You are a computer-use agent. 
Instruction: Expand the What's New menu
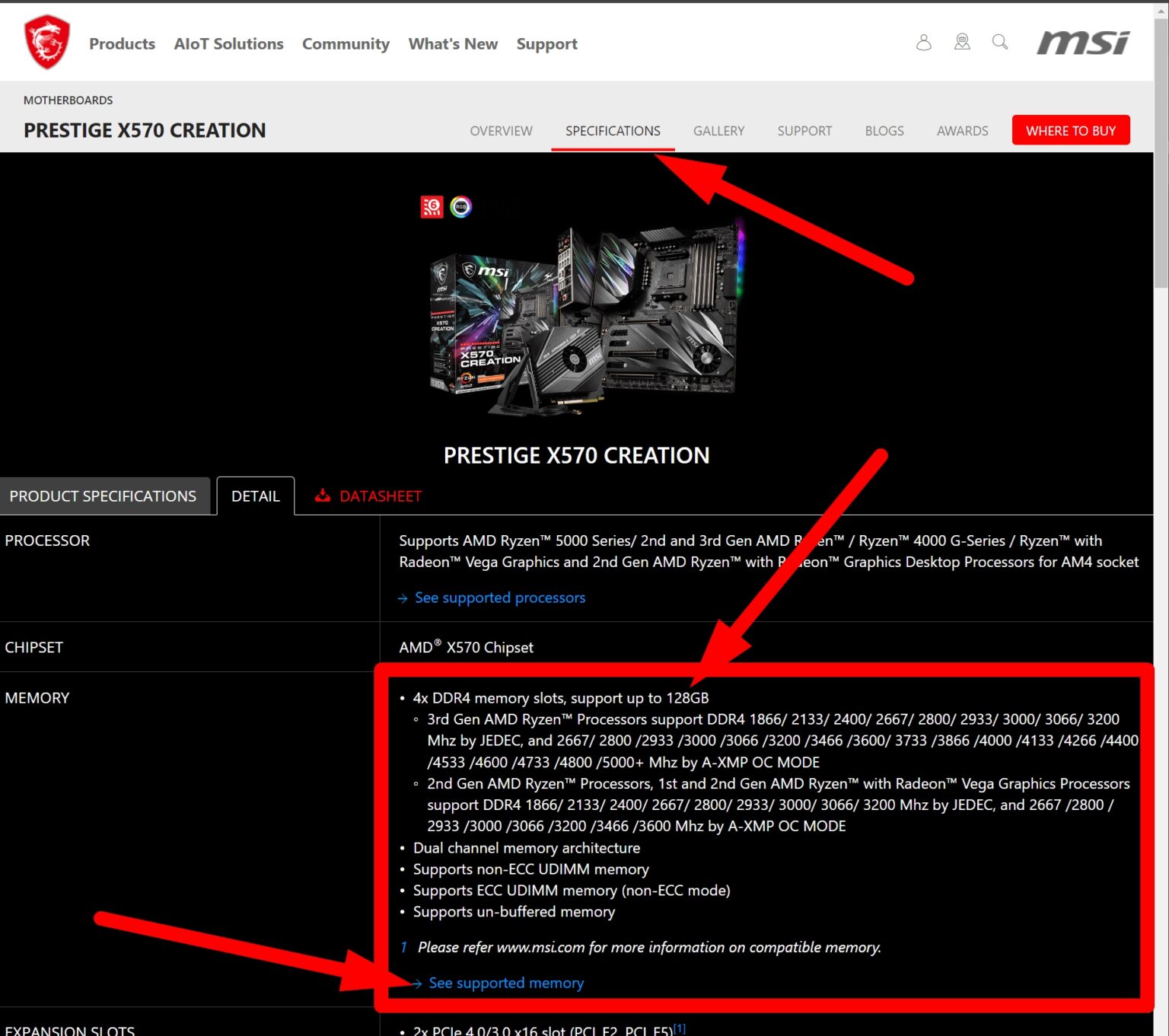(453, 44)
